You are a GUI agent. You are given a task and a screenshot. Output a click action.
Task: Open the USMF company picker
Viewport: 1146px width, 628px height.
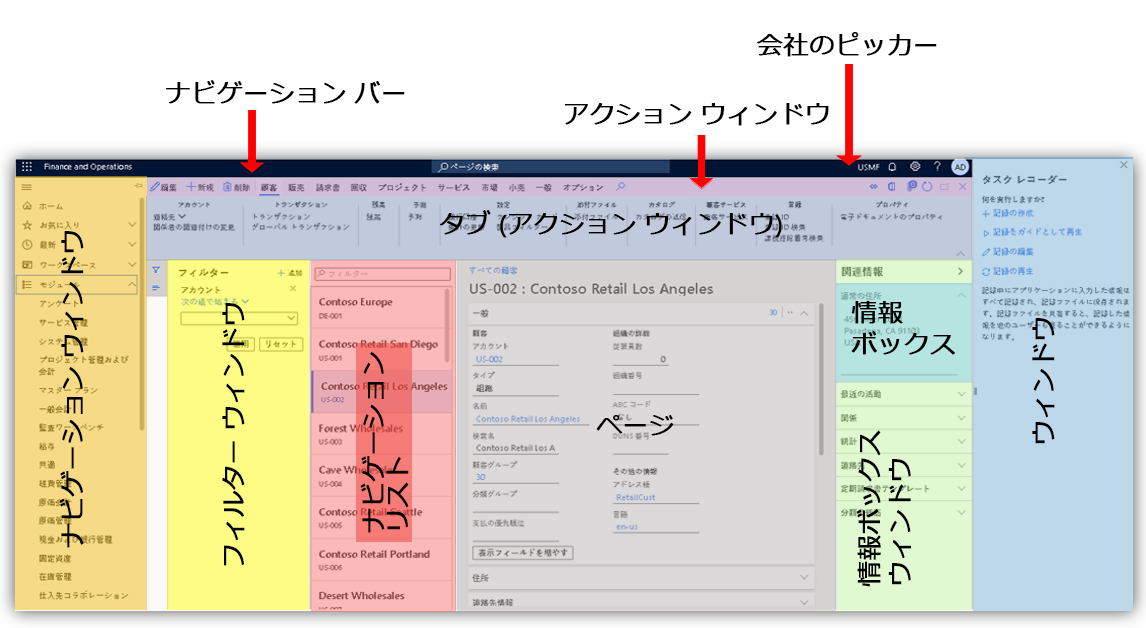868,167
